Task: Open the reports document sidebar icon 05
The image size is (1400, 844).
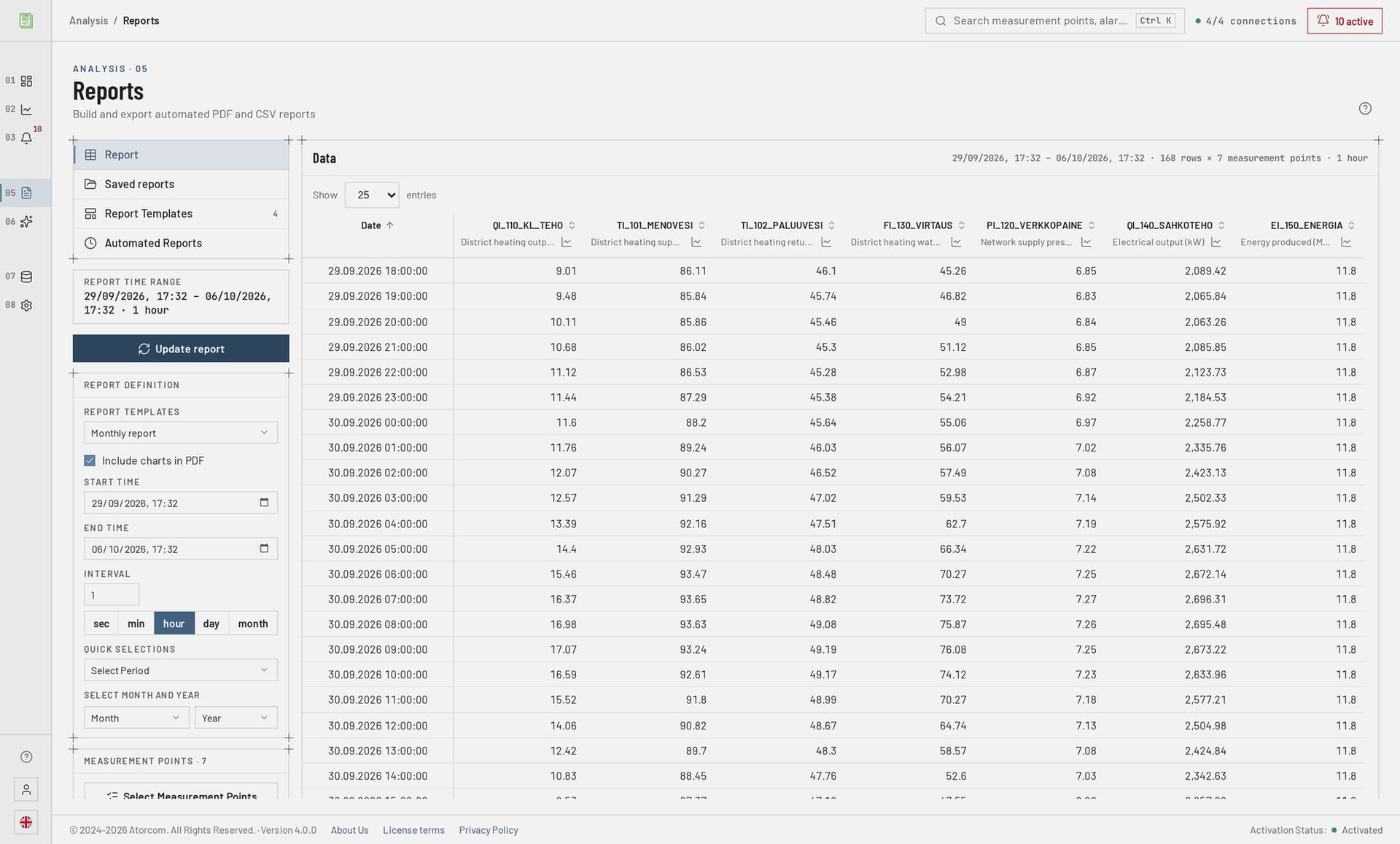Action: click(x=26, y=193)
